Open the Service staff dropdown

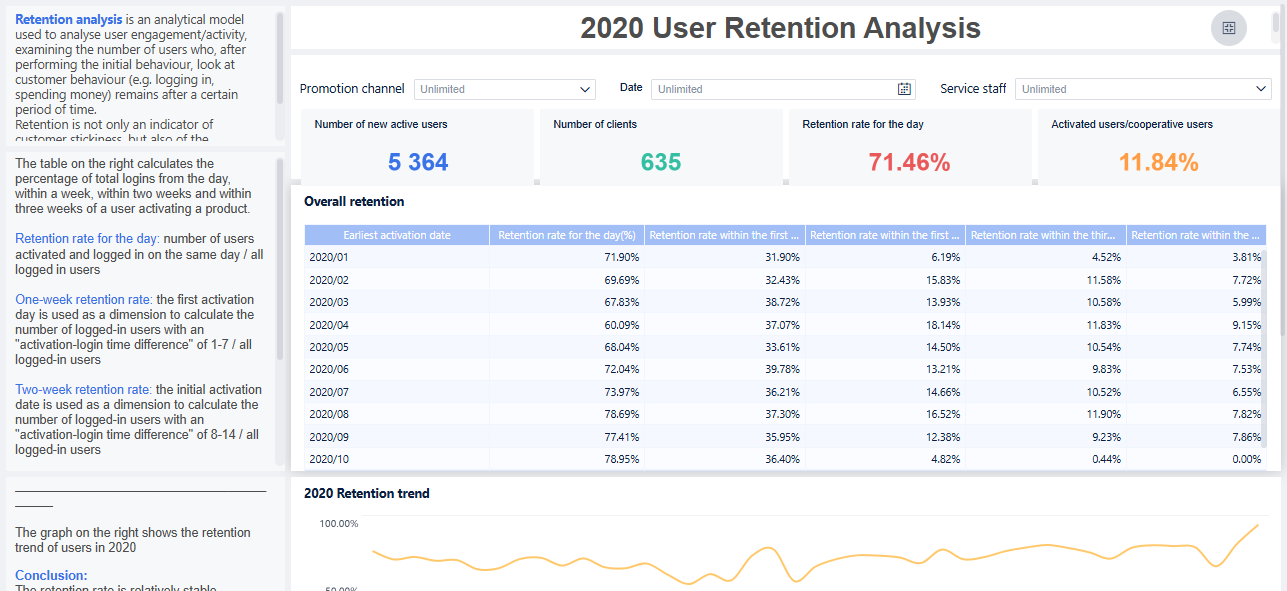point(1261,89)
